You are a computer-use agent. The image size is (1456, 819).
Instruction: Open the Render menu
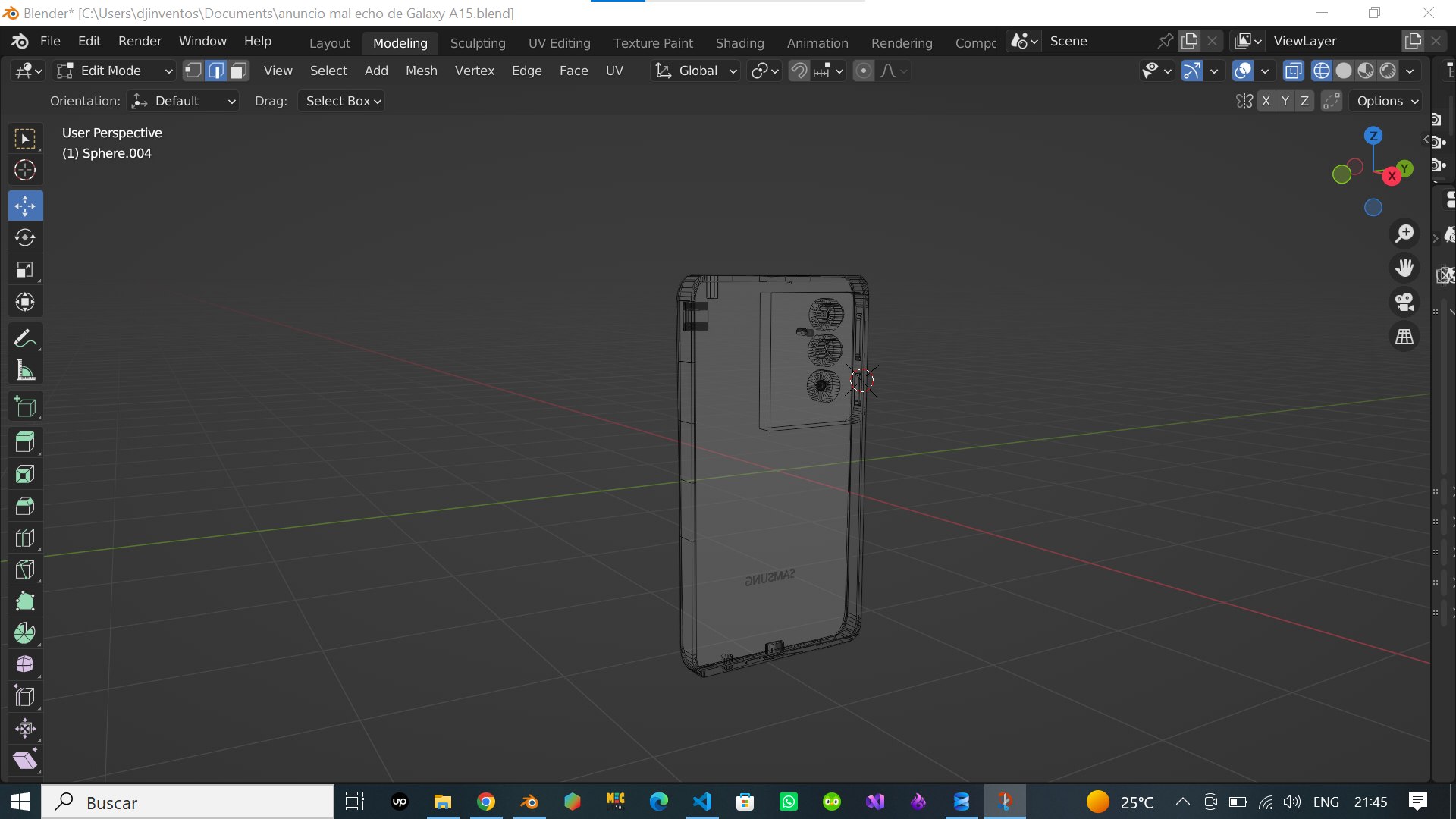[x=140, y=41]
